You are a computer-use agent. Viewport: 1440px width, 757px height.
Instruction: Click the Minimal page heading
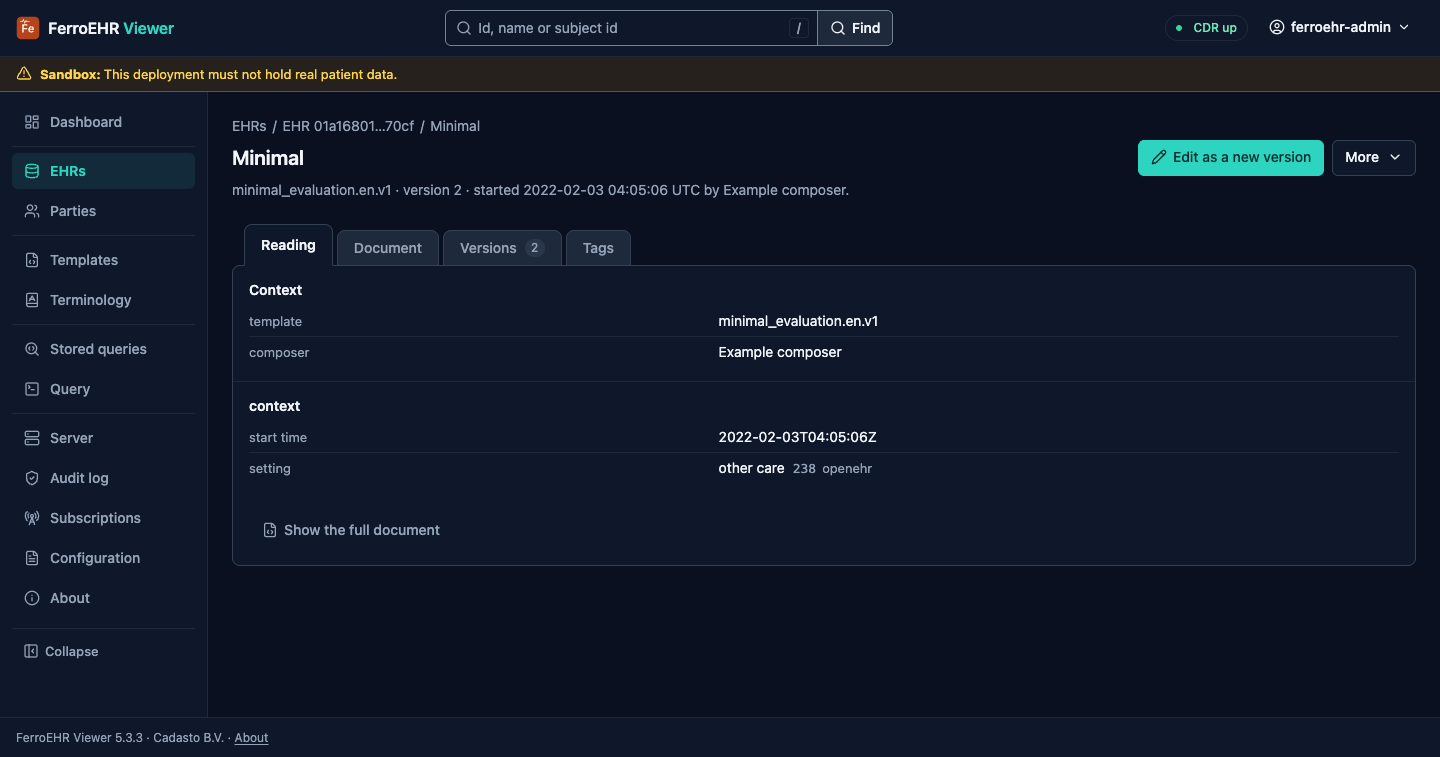[x=268, y=158]
